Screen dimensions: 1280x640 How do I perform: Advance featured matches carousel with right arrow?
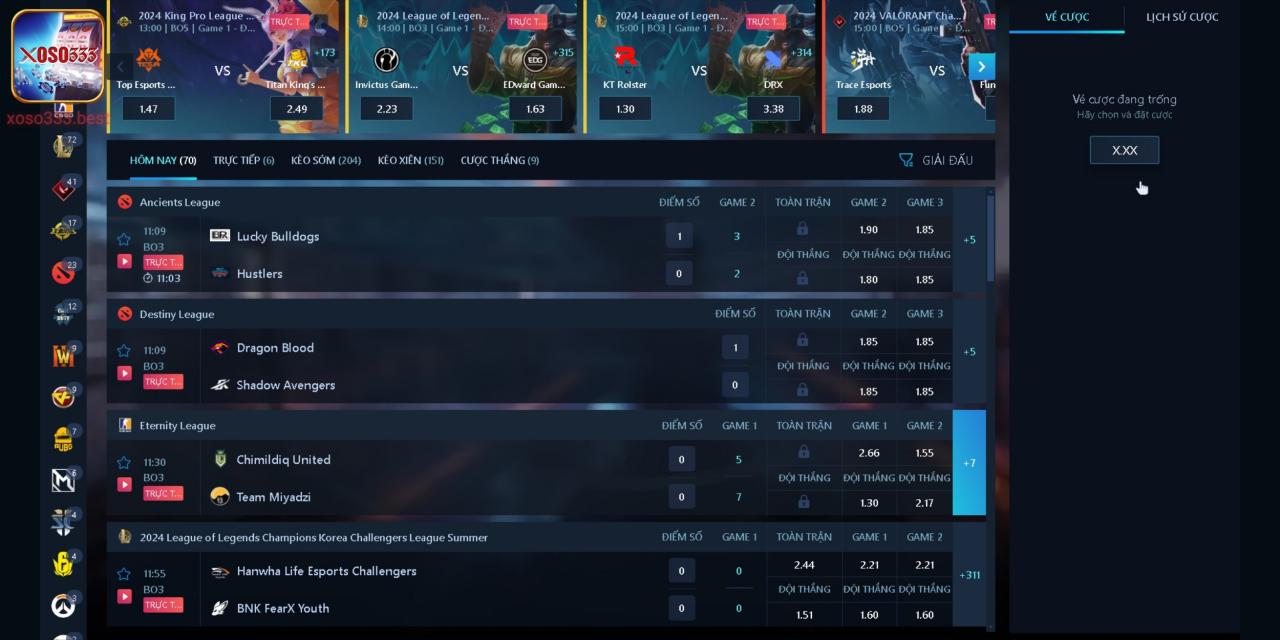(981, 67)
